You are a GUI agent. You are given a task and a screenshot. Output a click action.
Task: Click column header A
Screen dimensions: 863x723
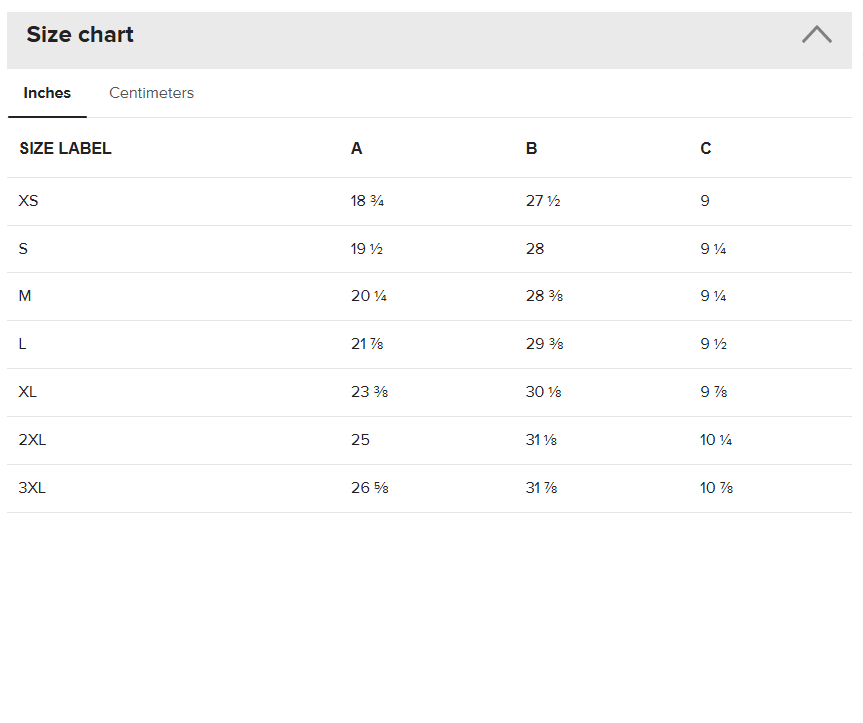(357, 149)
